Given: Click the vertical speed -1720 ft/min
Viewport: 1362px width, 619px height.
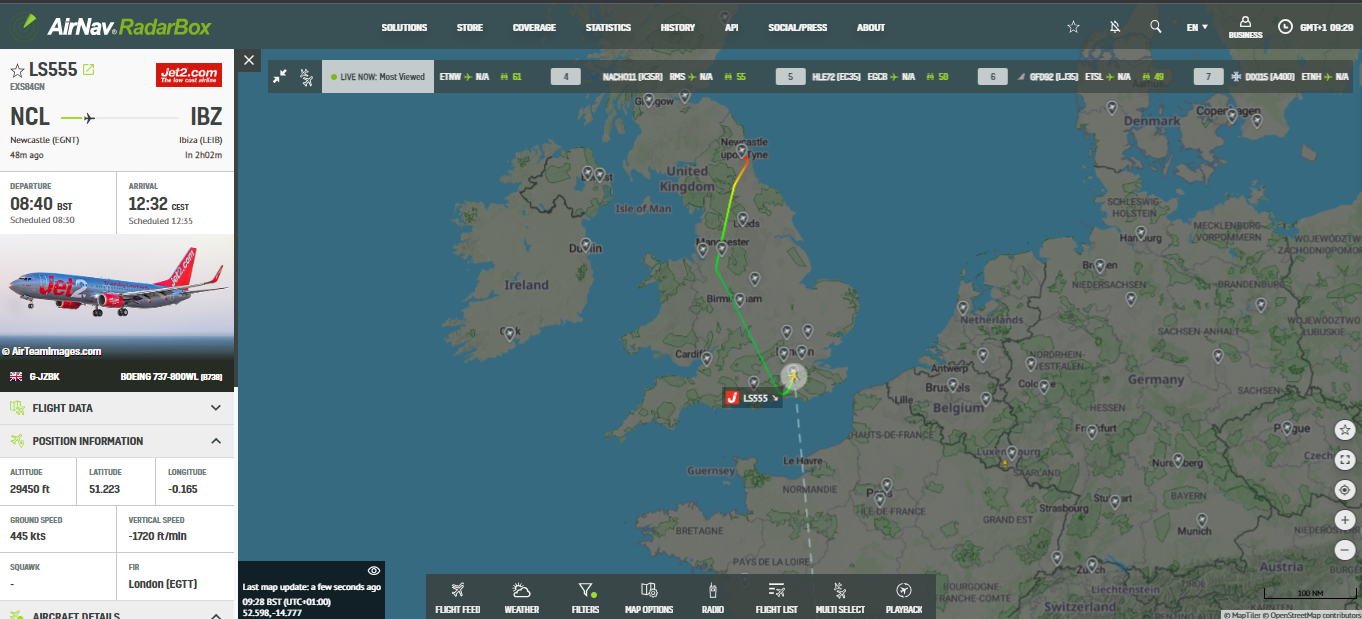Looking at the screenshot, I should (x=160, y=537).
